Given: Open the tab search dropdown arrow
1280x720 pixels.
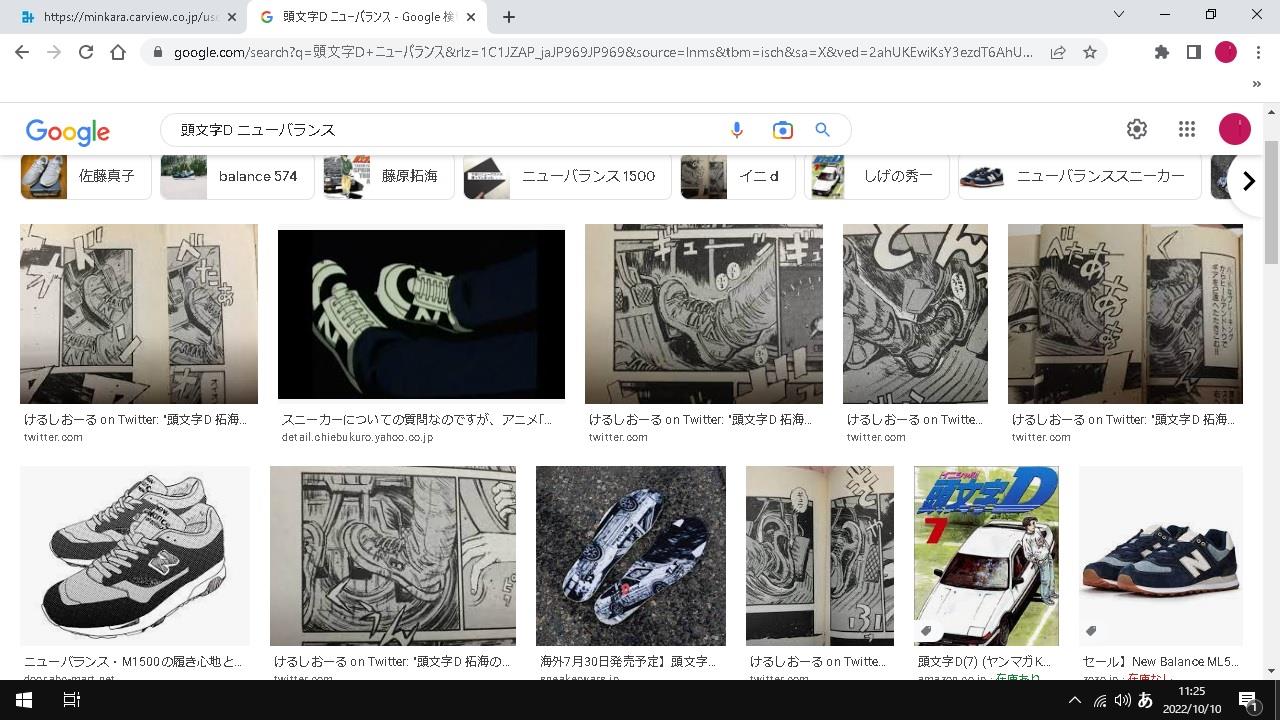Looking at the screenshot, I should pos(1119,14).
